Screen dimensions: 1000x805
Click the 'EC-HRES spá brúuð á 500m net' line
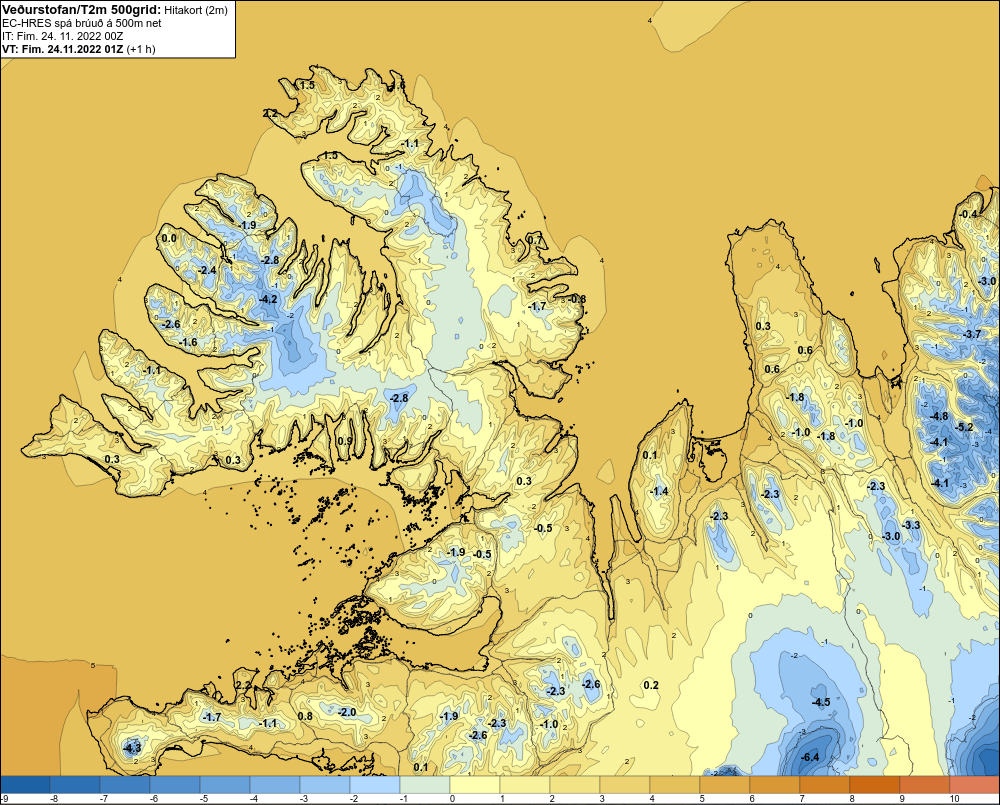[82, 23]
